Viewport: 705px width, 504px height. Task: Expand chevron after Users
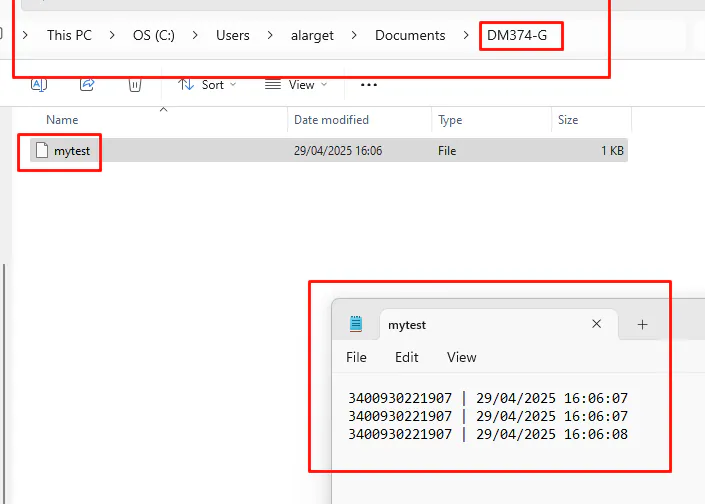270,35
